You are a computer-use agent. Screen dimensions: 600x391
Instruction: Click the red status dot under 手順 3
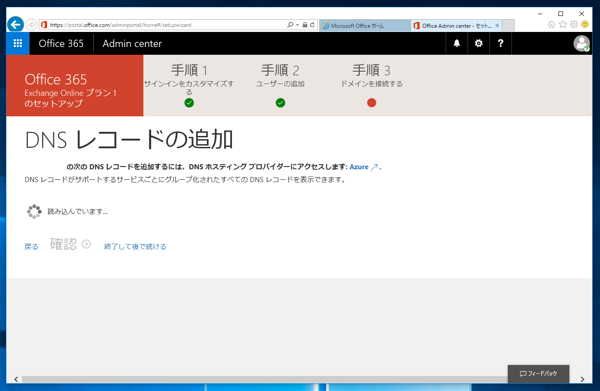click(x=372, y=103)
